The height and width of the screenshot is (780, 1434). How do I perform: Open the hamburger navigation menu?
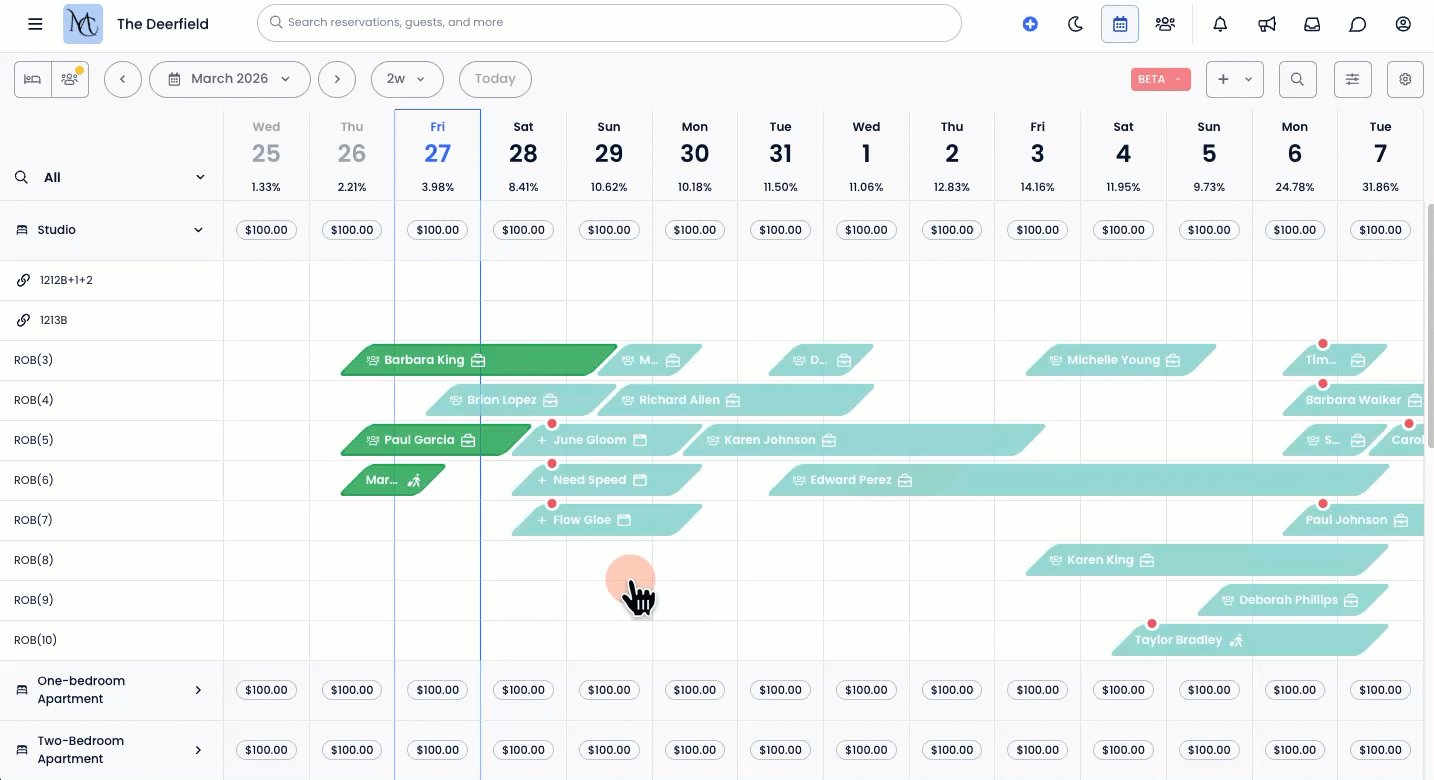tap(35, 24)
